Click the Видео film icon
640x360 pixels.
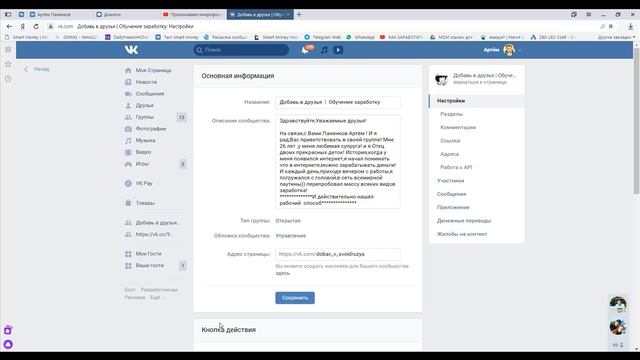128,152
